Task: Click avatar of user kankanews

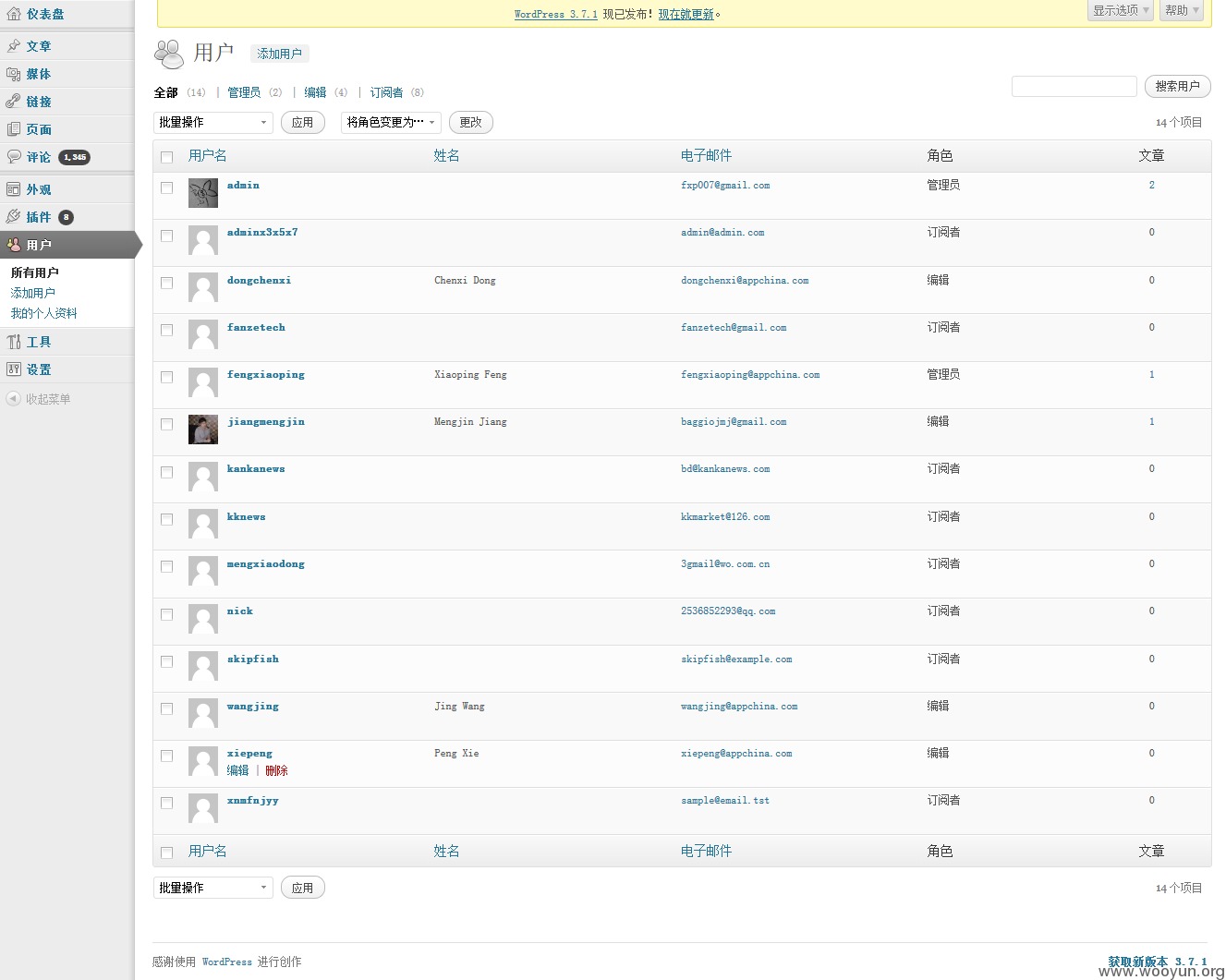Action: click(x=203, y=477)
